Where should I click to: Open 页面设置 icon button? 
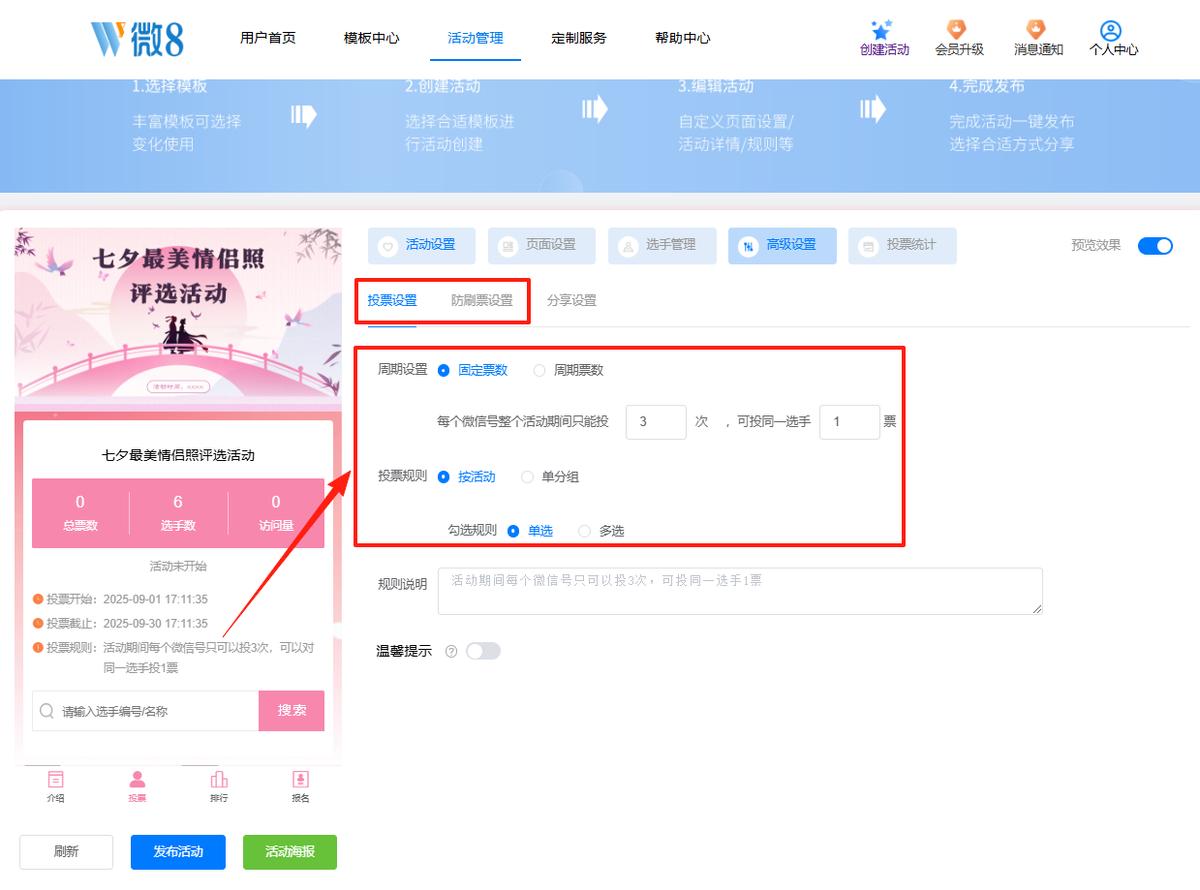542,245
